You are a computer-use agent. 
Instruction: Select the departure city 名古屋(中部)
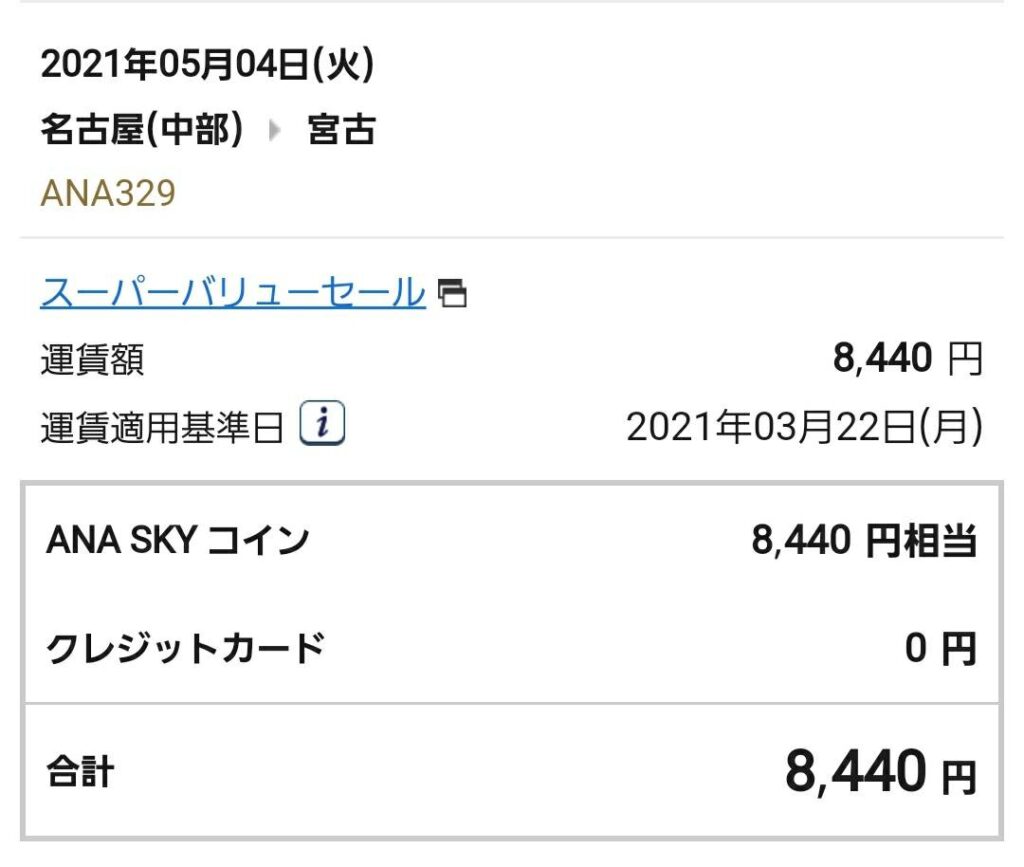click(142, 129)
